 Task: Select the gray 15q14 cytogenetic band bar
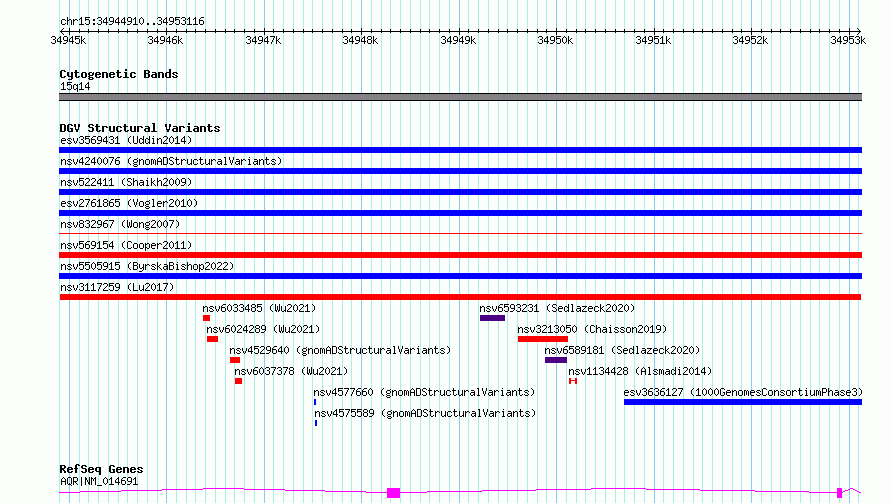tap(460, 97)
